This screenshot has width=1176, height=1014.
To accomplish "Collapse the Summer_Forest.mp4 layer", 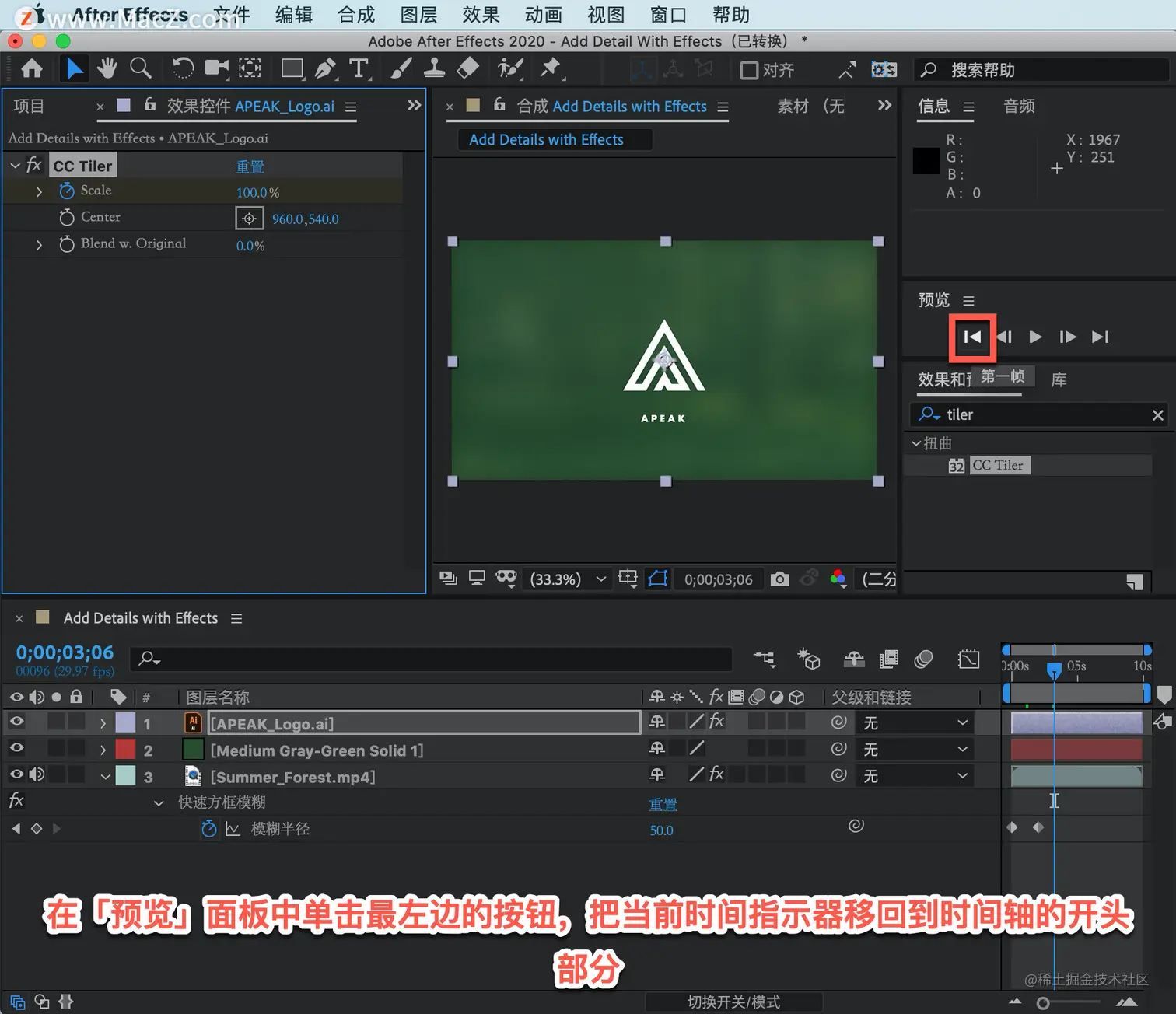I will click(x=104, y=776).
